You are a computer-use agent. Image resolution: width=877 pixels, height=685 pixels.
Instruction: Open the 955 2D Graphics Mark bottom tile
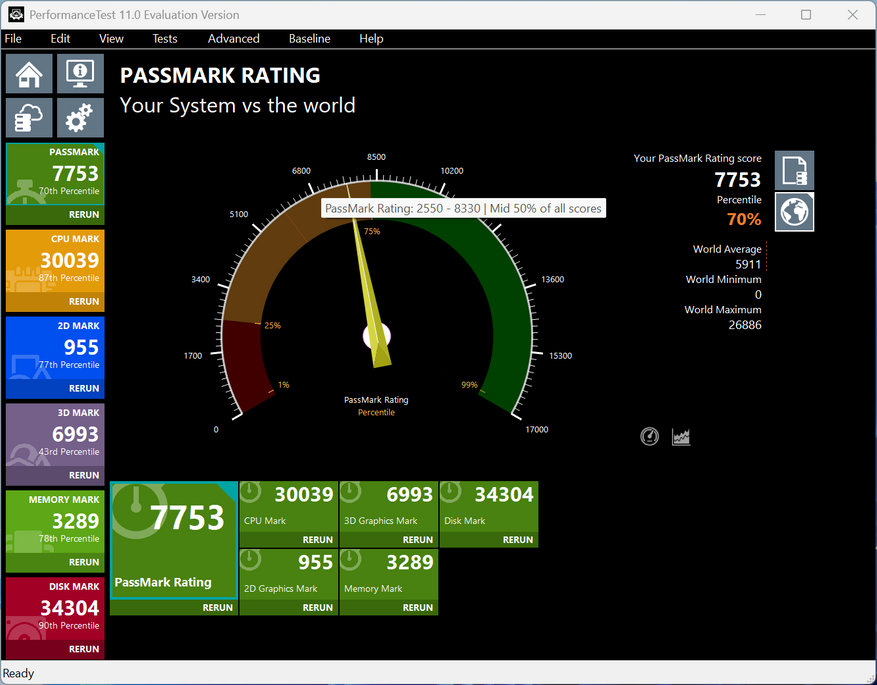point(289,575)
